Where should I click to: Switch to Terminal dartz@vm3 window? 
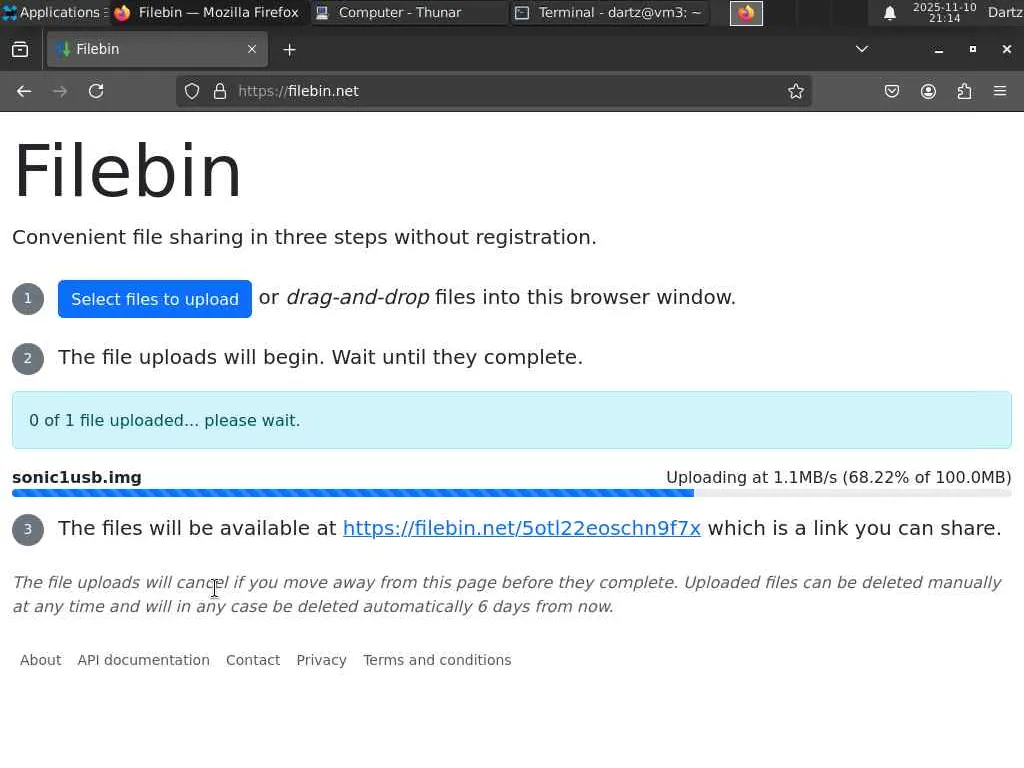click(609, 12)
